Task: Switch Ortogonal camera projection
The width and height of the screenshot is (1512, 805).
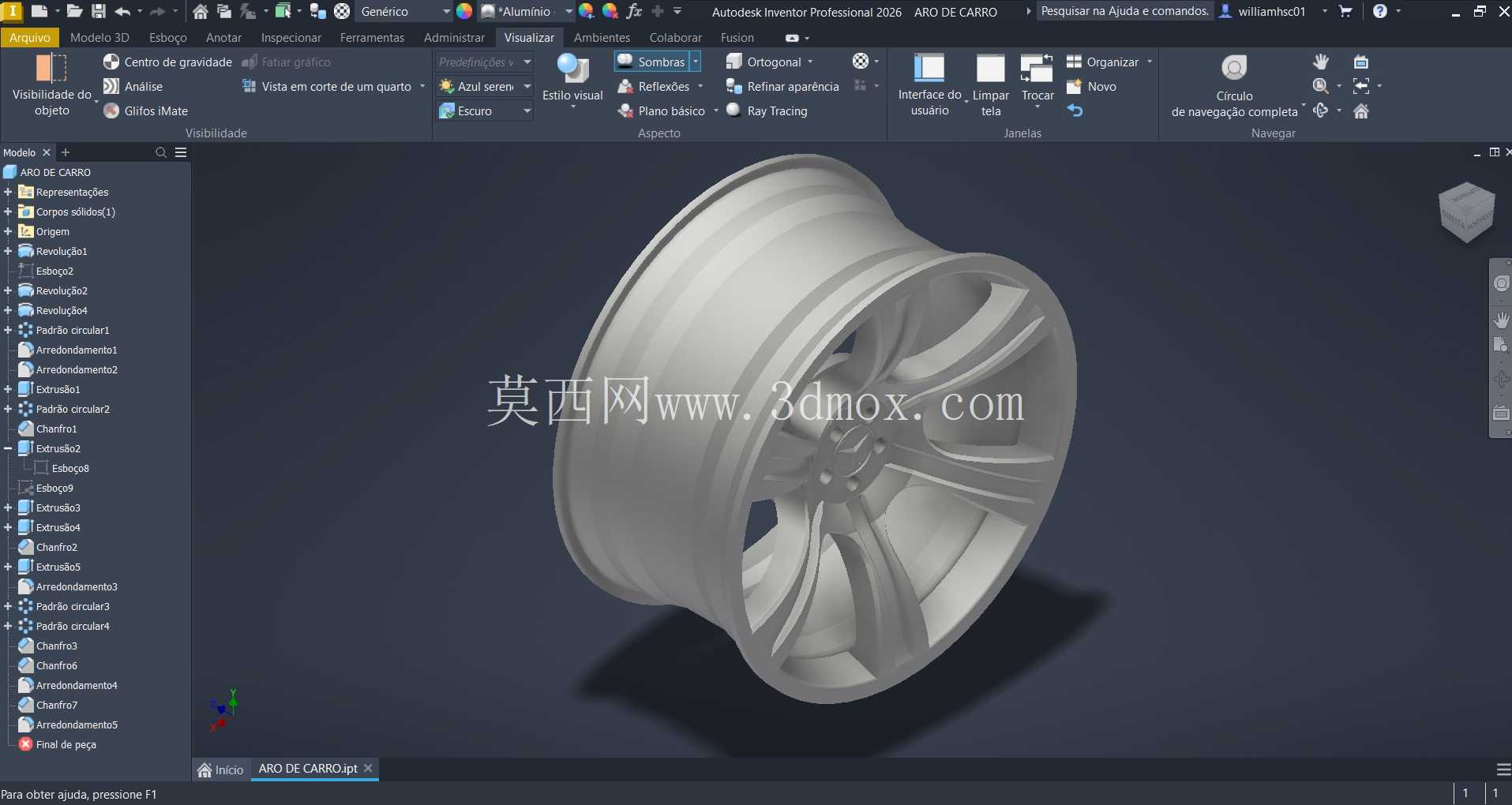Action: click(x=764, y=62)
